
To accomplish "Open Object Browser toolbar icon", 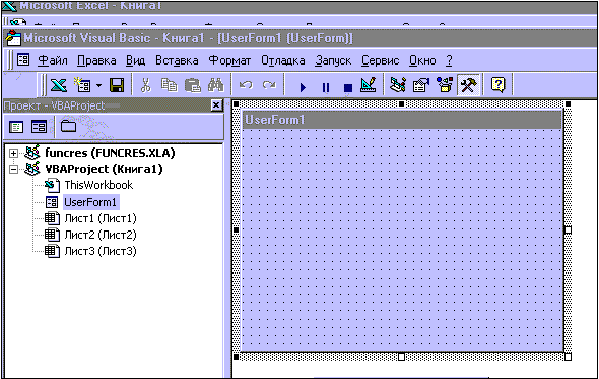I will [x=445, y=85].
